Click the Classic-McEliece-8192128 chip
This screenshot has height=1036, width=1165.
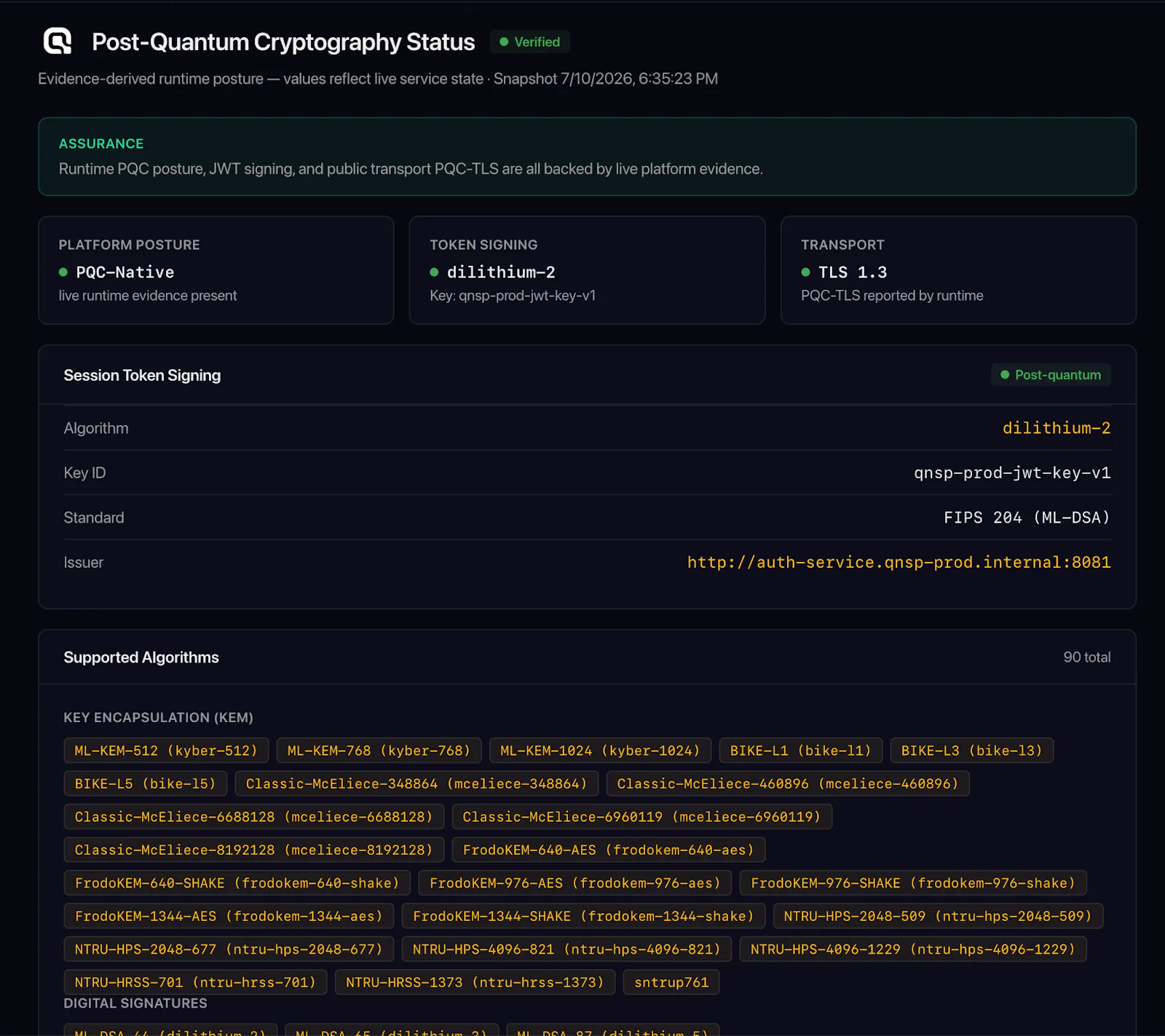pos(254,850)
